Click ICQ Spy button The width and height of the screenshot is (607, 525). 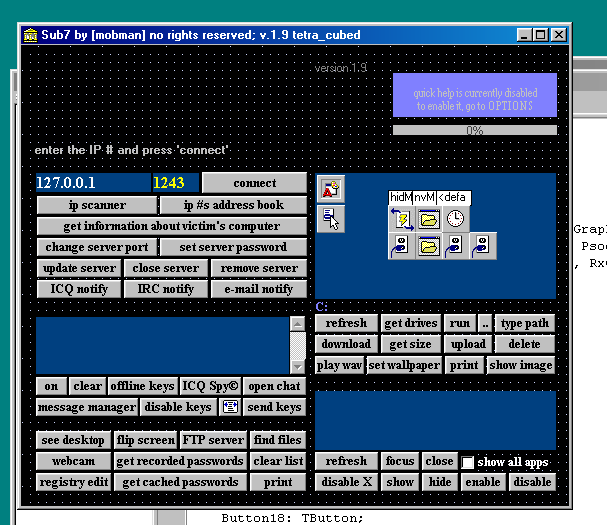coord(210,386)
